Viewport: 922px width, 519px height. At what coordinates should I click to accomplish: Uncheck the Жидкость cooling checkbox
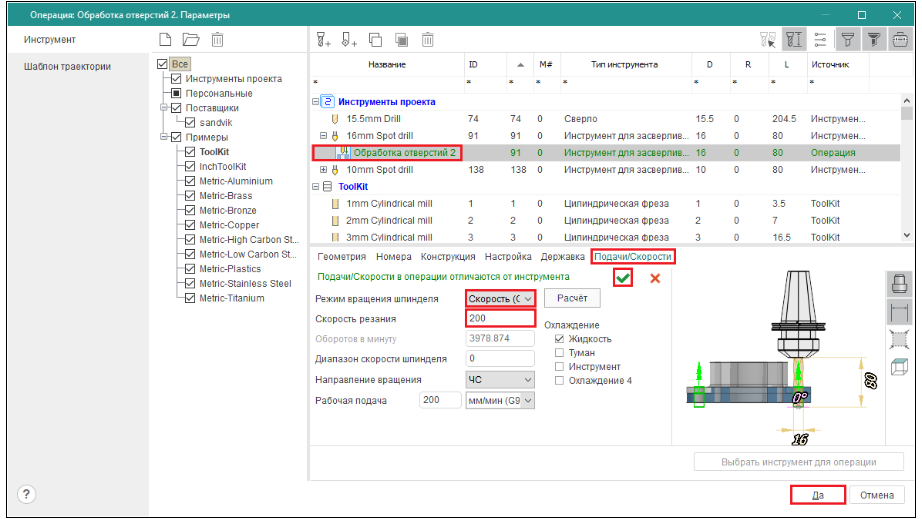pyautogui.click(x=560, y=339)
